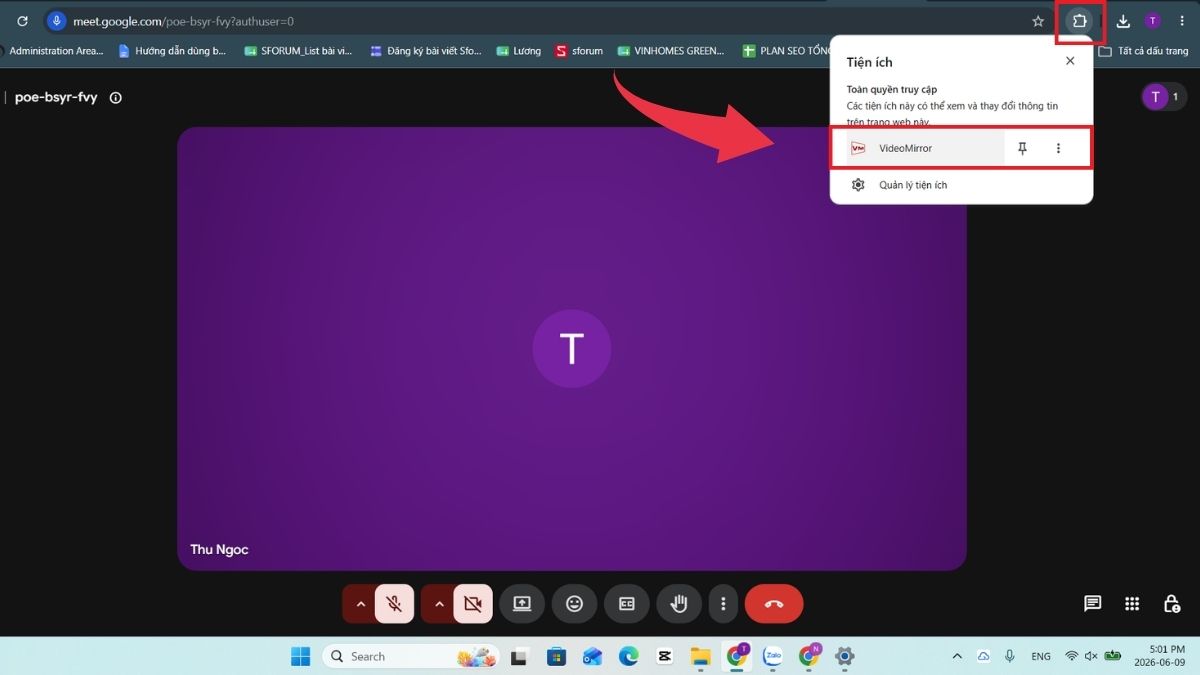1200x675 pixels.
Task: Open clock showing 5:01 PM
Action: (x=1160, y=656)
